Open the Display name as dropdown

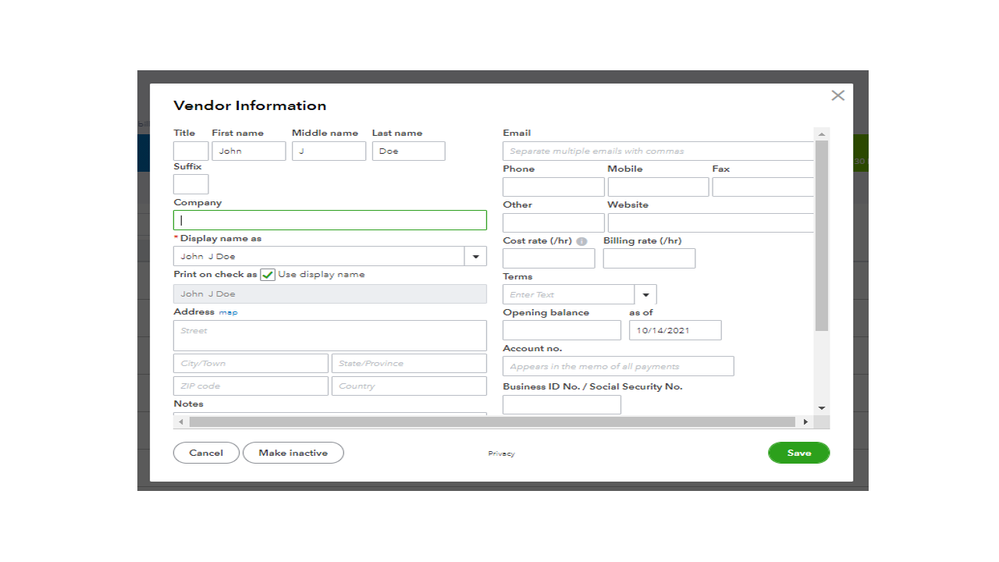pyautogui.click(x=475, y=256)
